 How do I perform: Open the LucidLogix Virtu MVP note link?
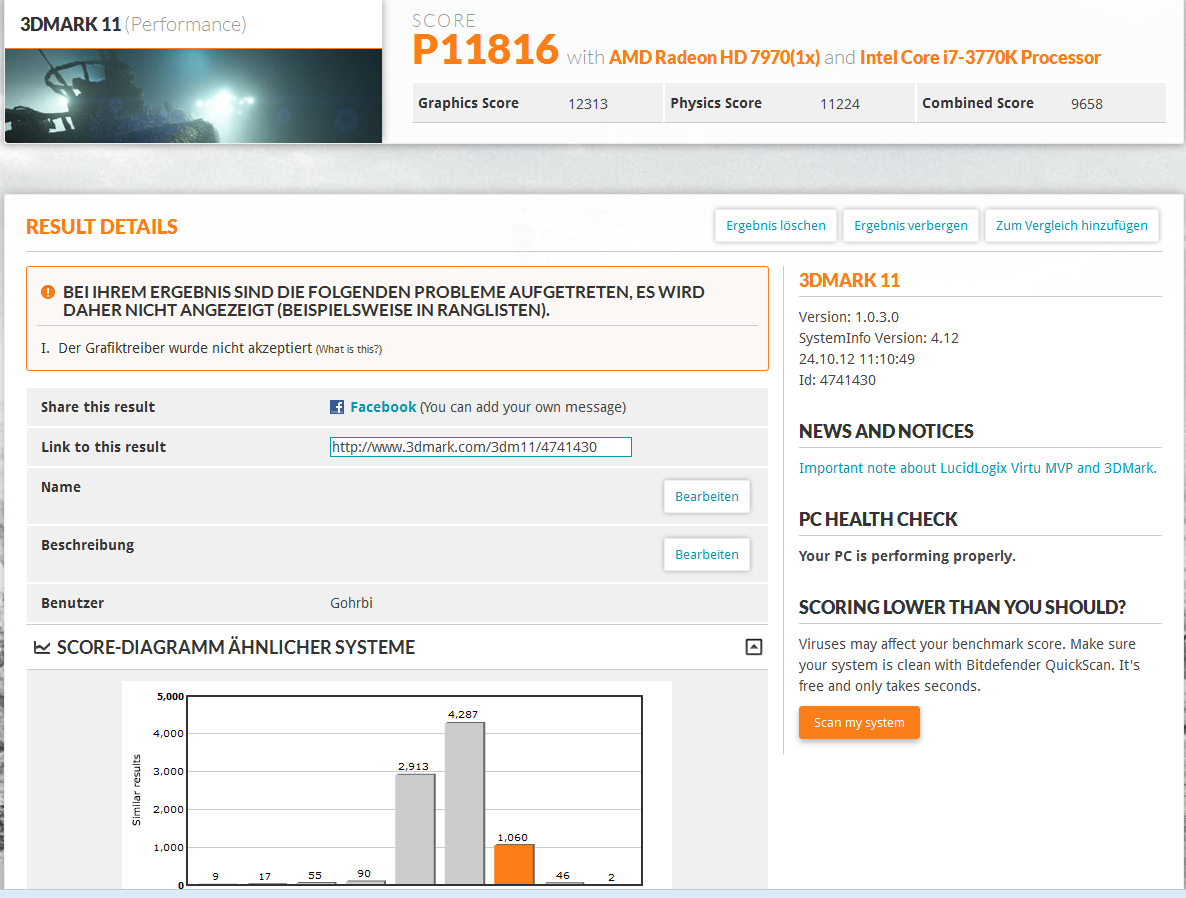[x=977, y=468]
